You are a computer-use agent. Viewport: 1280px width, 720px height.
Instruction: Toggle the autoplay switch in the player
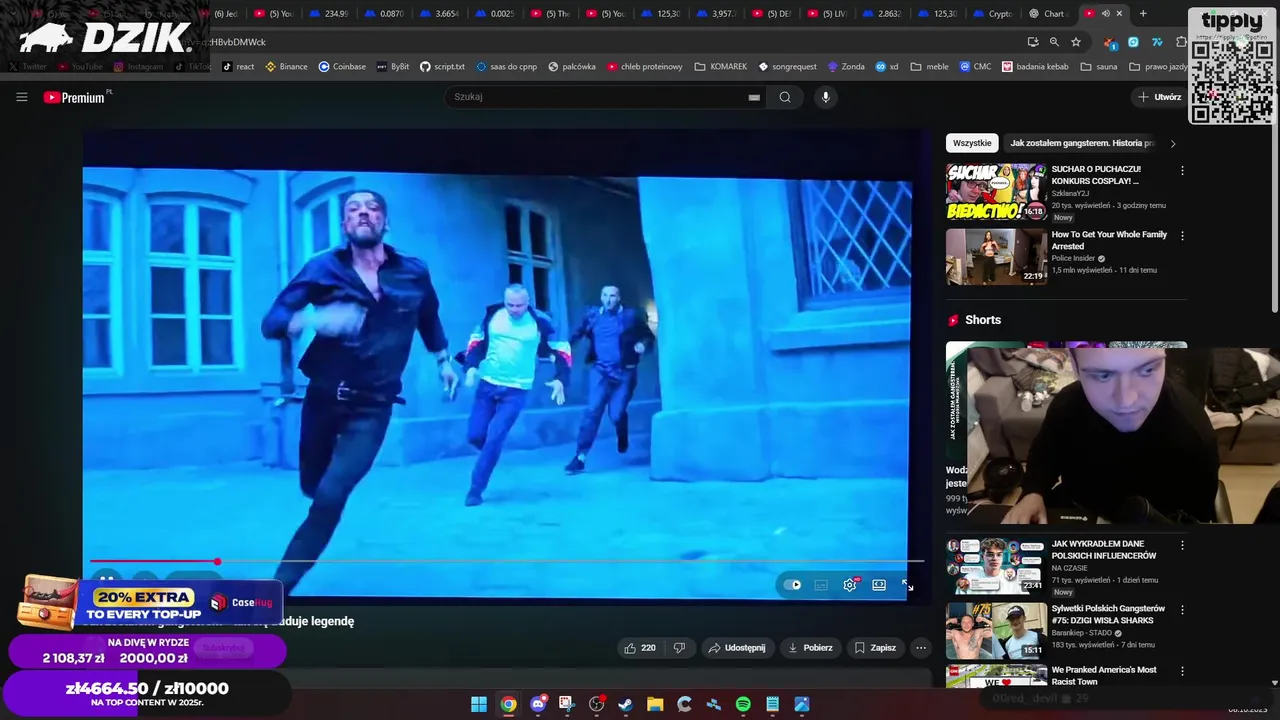coord(792,585)
